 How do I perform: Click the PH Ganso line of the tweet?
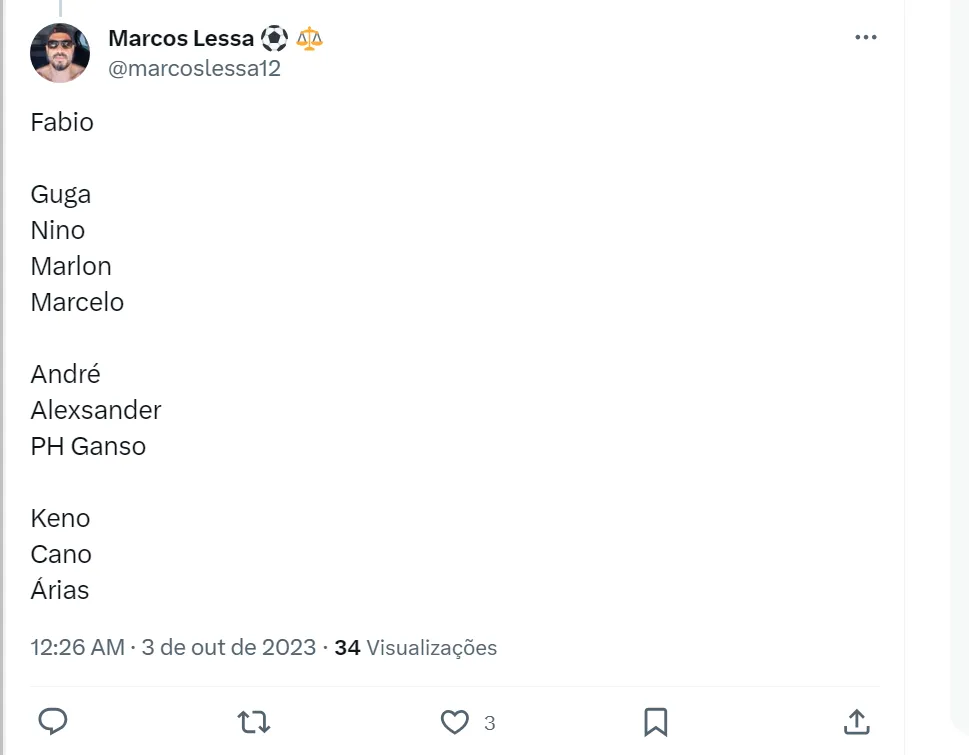pyautogui.click(x=88, y=446)
